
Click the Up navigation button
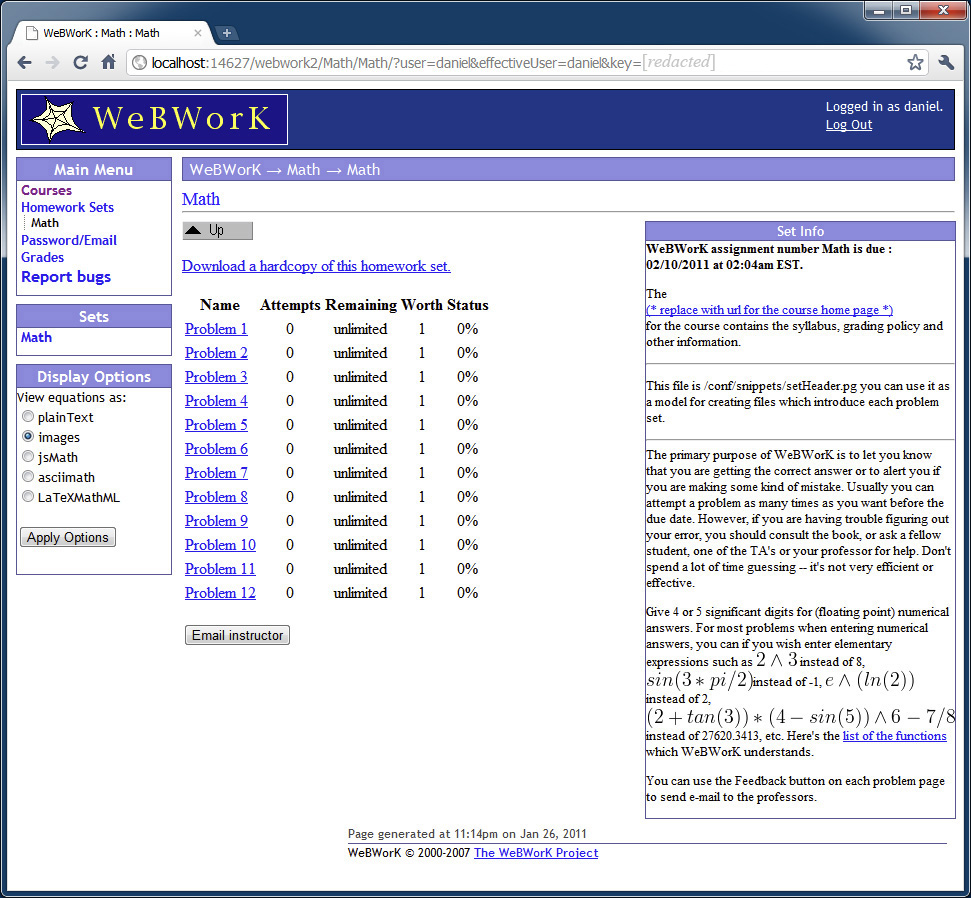(x=217, y=230)
